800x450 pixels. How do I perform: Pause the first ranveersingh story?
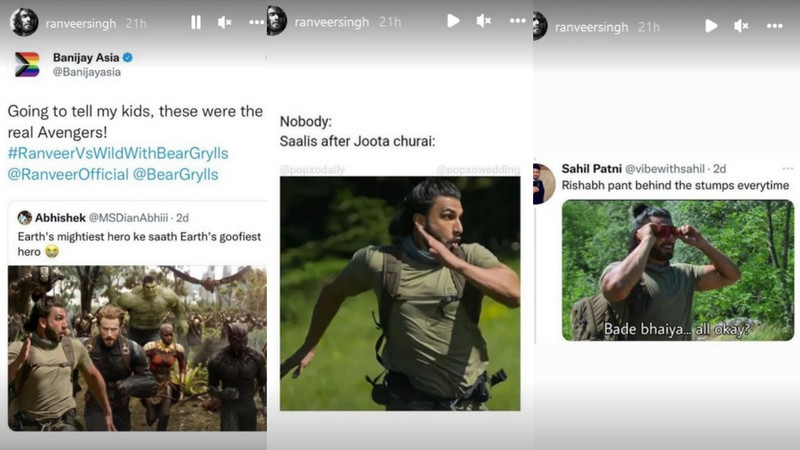coord(196,22)
